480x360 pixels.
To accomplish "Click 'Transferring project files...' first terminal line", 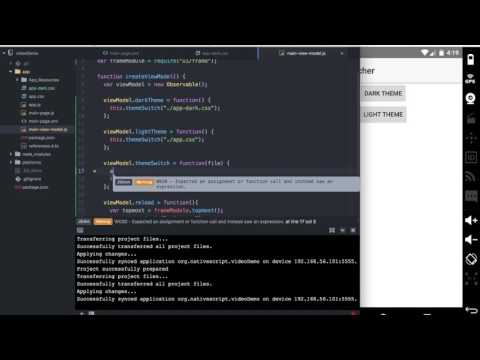I will point(122,239).
